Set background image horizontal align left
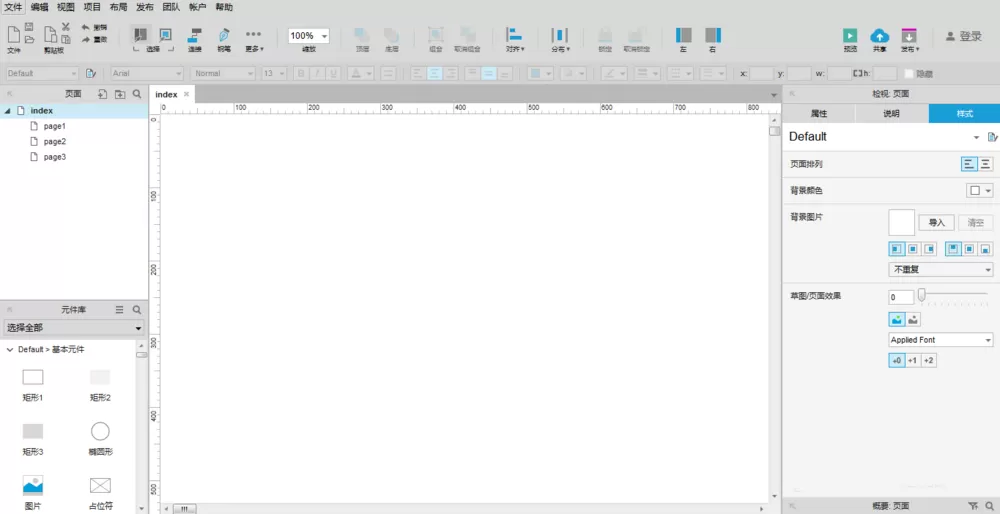 click(897, 249)
